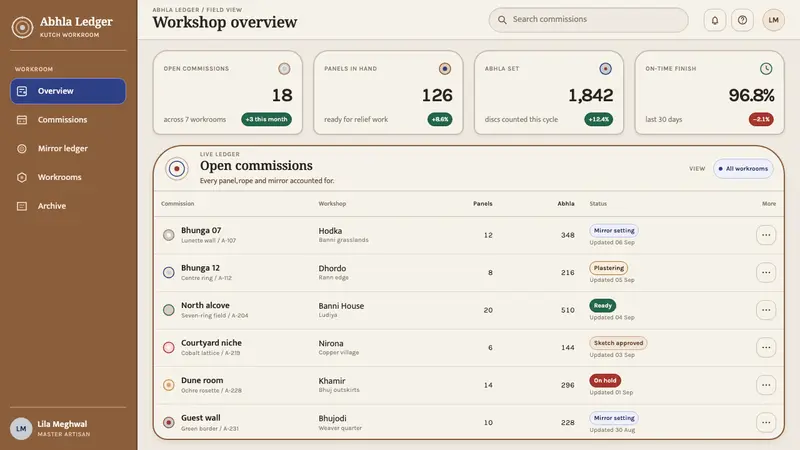Sort by the Abhla column header
The width and height of the screenshot is (800, 450).
click(x=566, y=204)
